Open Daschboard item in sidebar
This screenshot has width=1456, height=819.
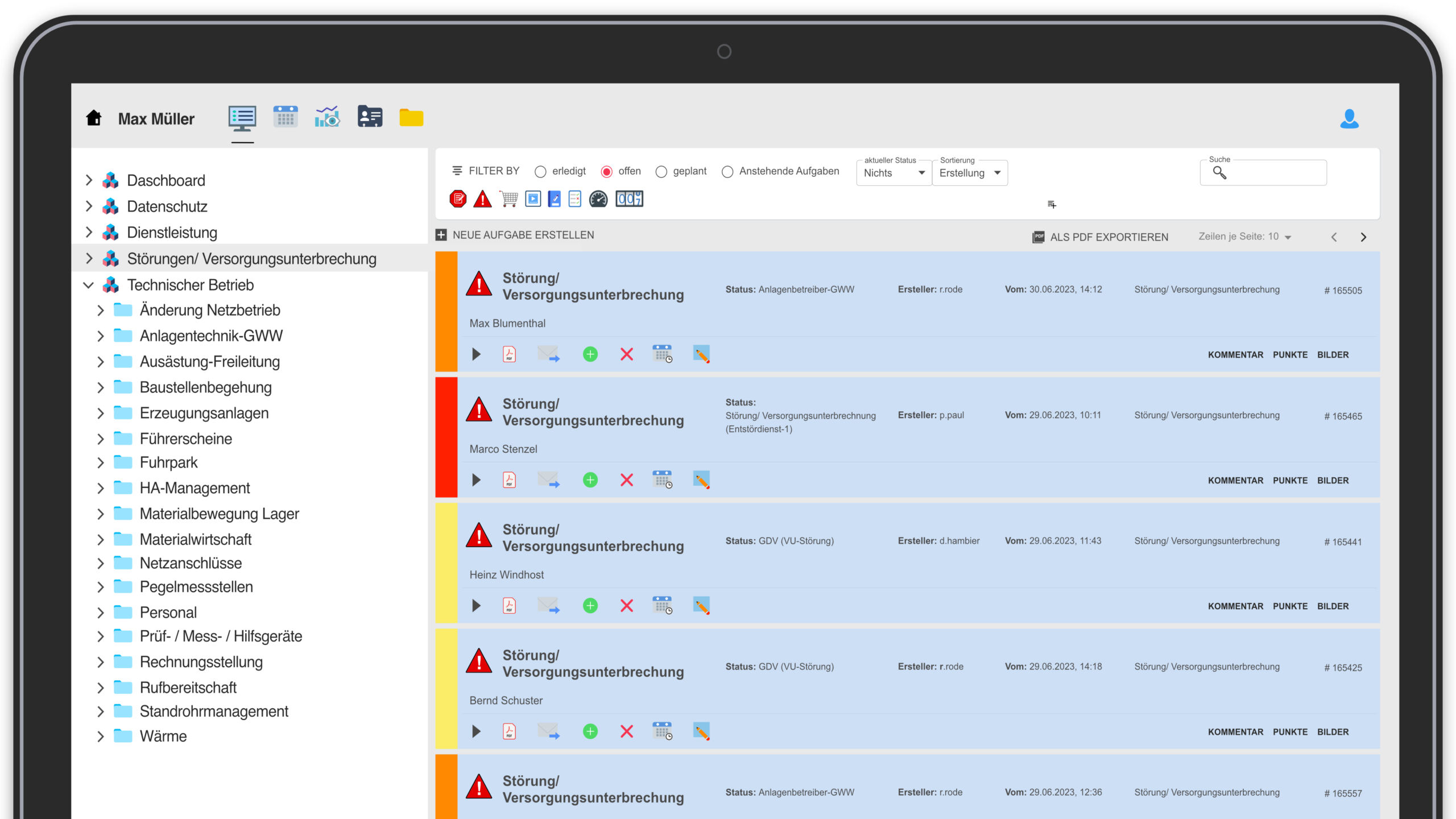[x=166, y=180]
